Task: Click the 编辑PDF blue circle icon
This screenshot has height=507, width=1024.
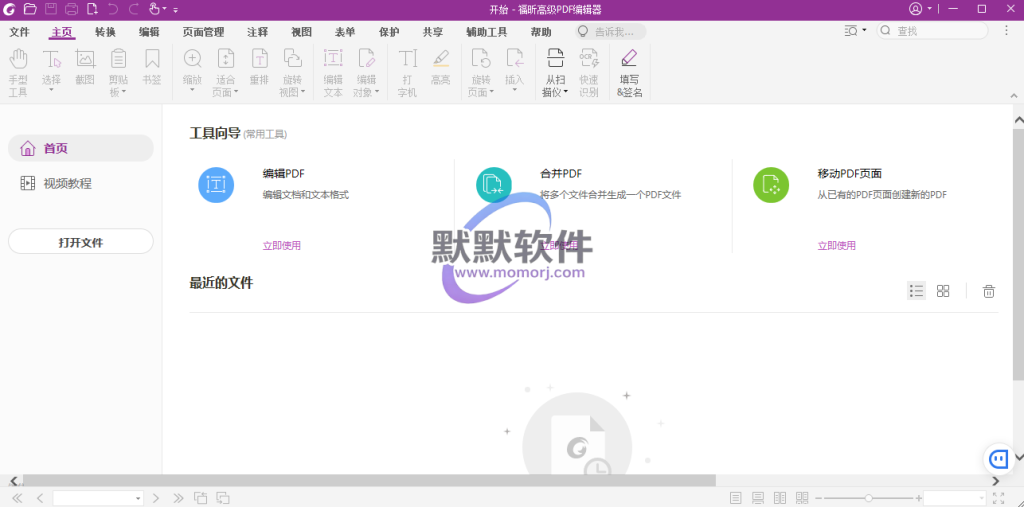Action: coord(215,185)
